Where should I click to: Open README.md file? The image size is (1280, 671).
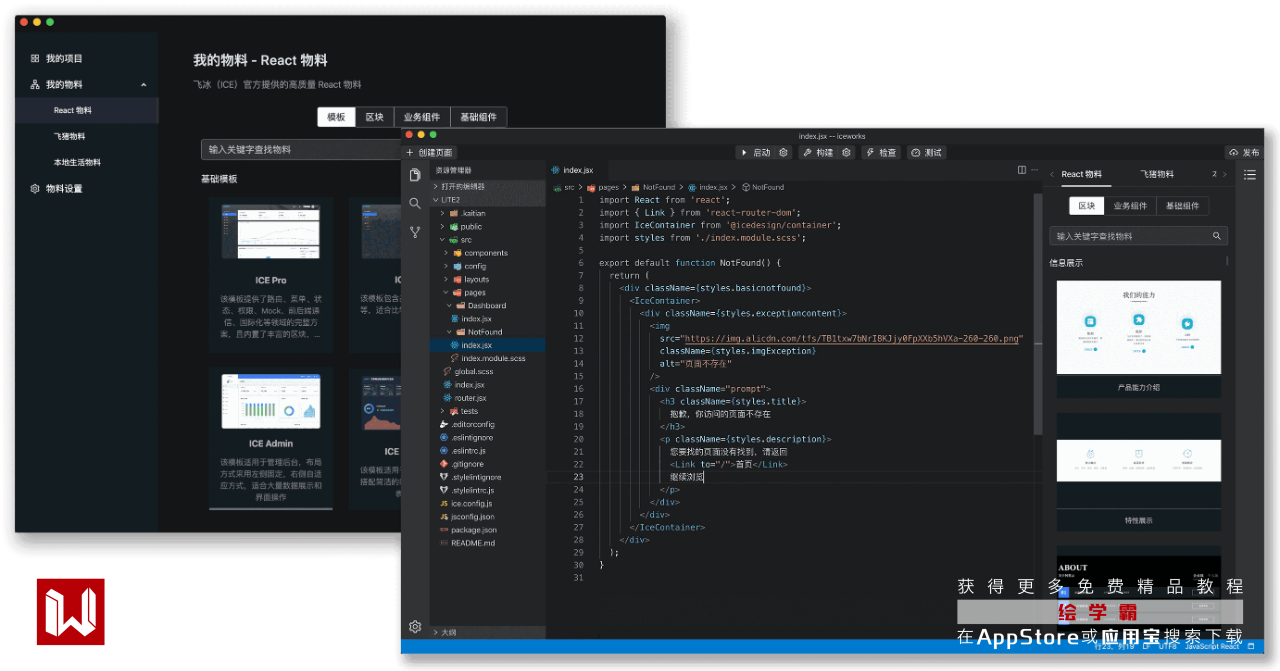(x=488, y=543)
